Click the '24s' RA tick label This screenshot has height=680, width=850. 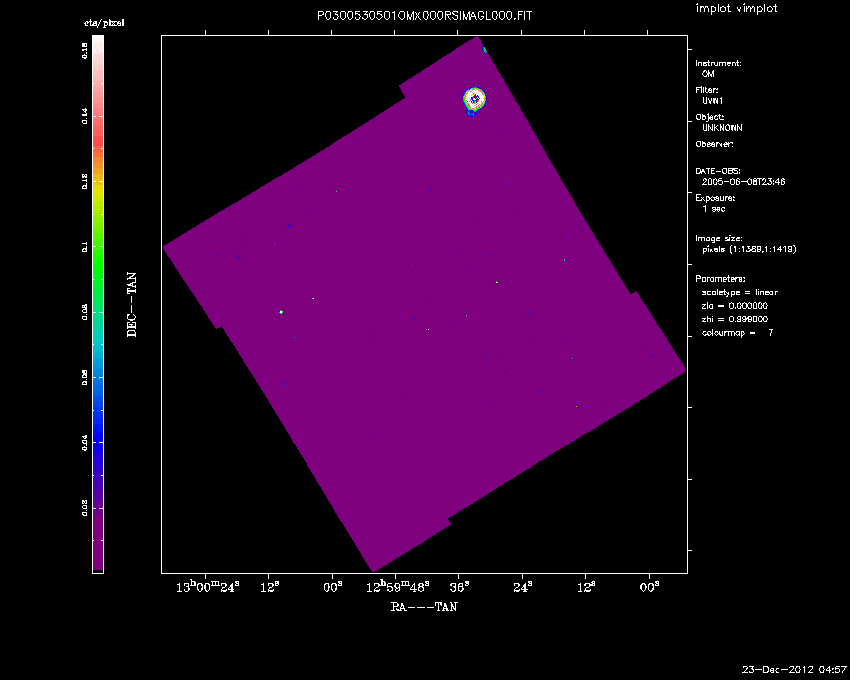(523, 587)
